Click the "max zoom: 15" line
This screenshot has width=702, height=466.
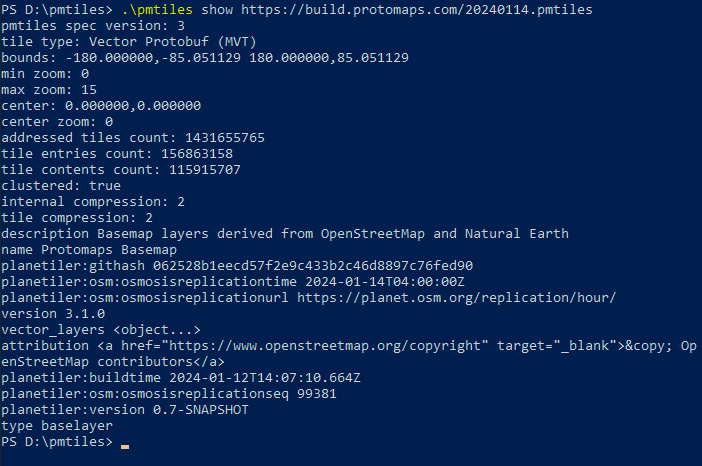(50, 89)
